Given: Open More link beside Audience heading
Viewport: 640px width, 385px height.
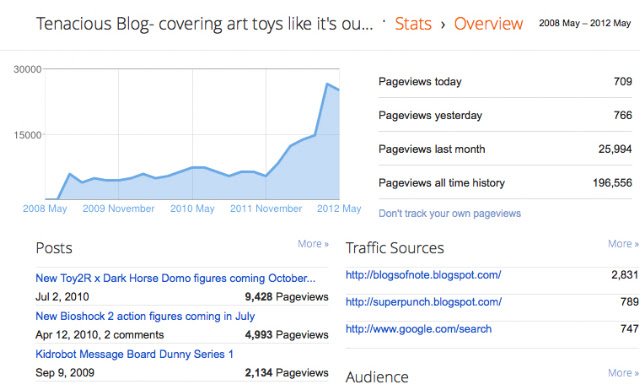Looking at the screenshot, I should point(623,373).
